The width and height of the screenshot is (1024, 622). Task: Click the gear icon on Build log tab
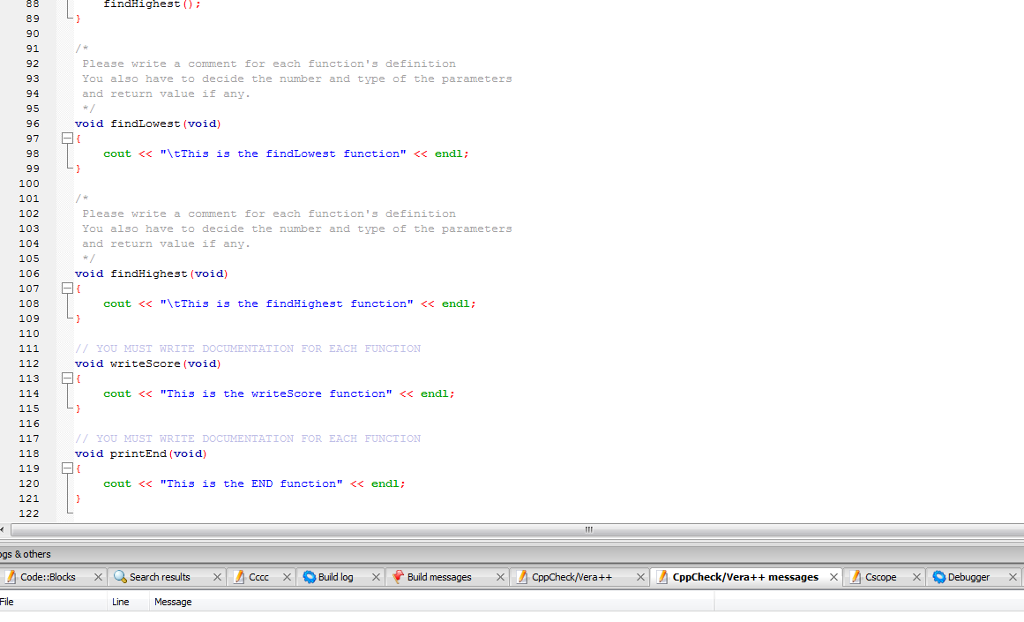pos(309,577)
